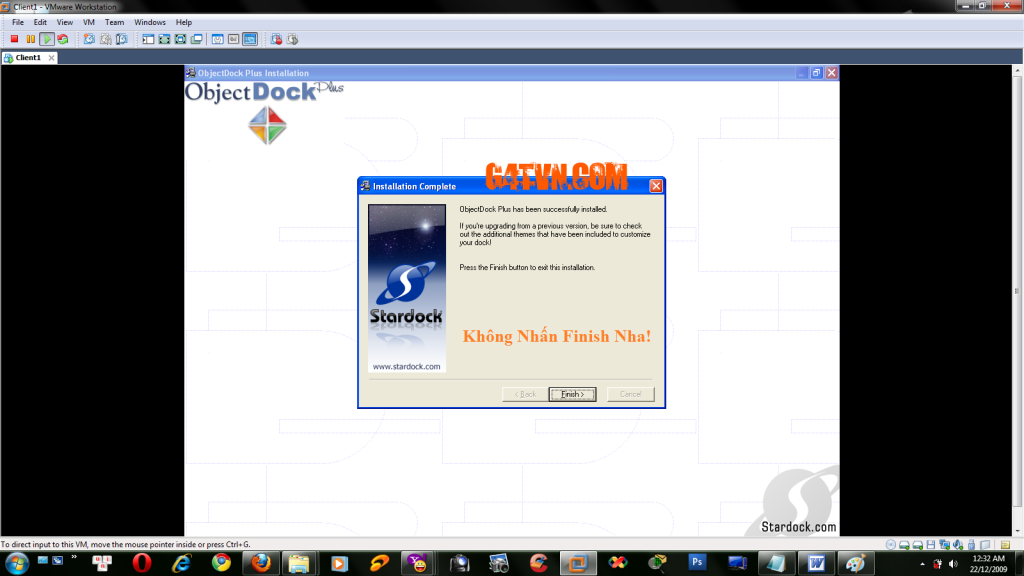Open the Windows menu

point(150,22)
